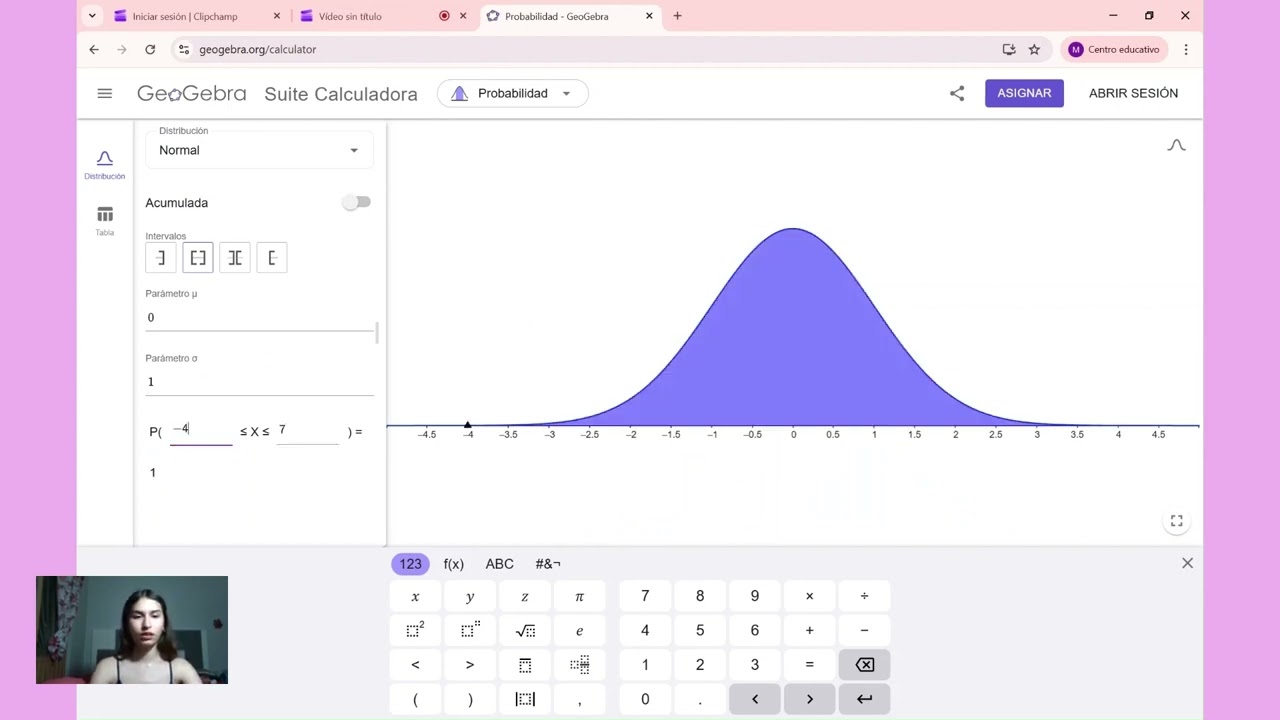Viewport: 1280px width, 720px height.
Task: Open the browser tab search dropdown
Action: pyautogui.click(x=92, y=16)
